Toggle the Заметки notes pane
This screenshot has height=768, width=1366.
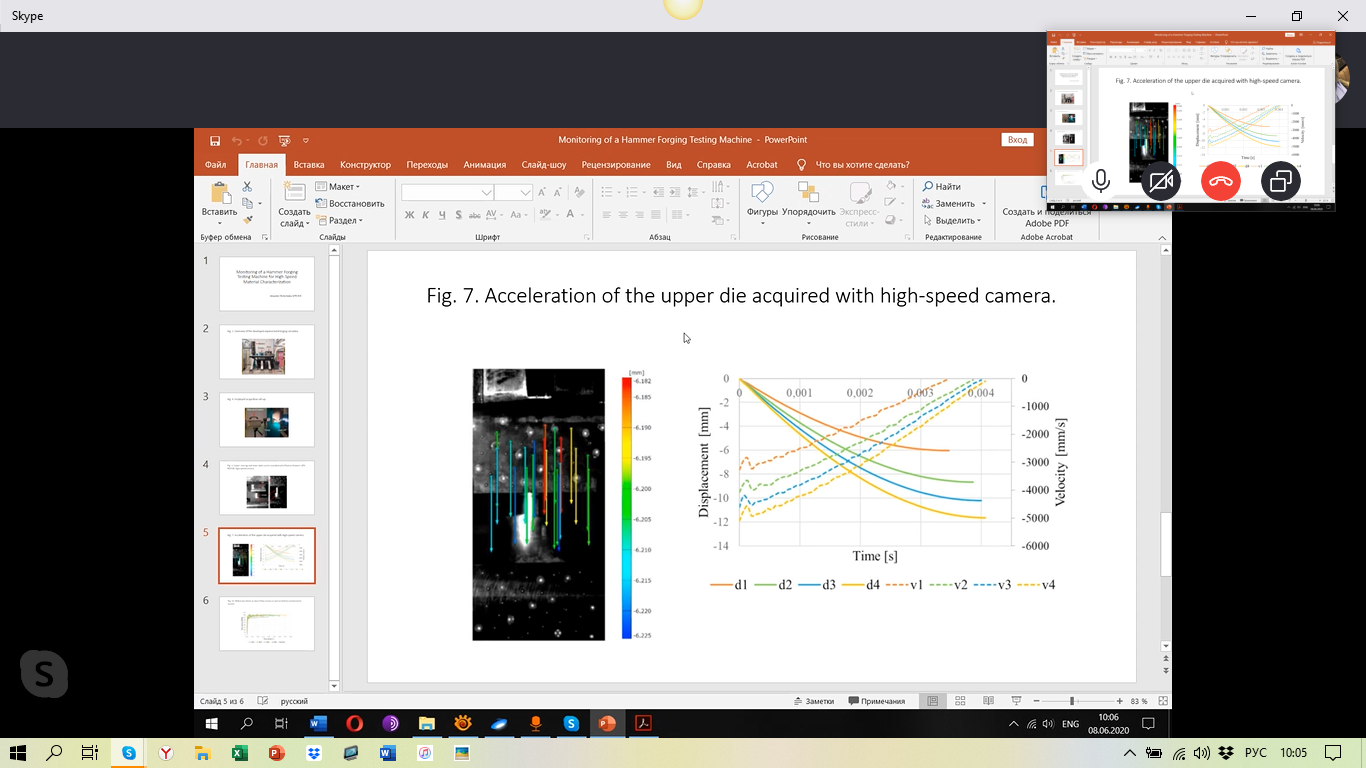813,701
